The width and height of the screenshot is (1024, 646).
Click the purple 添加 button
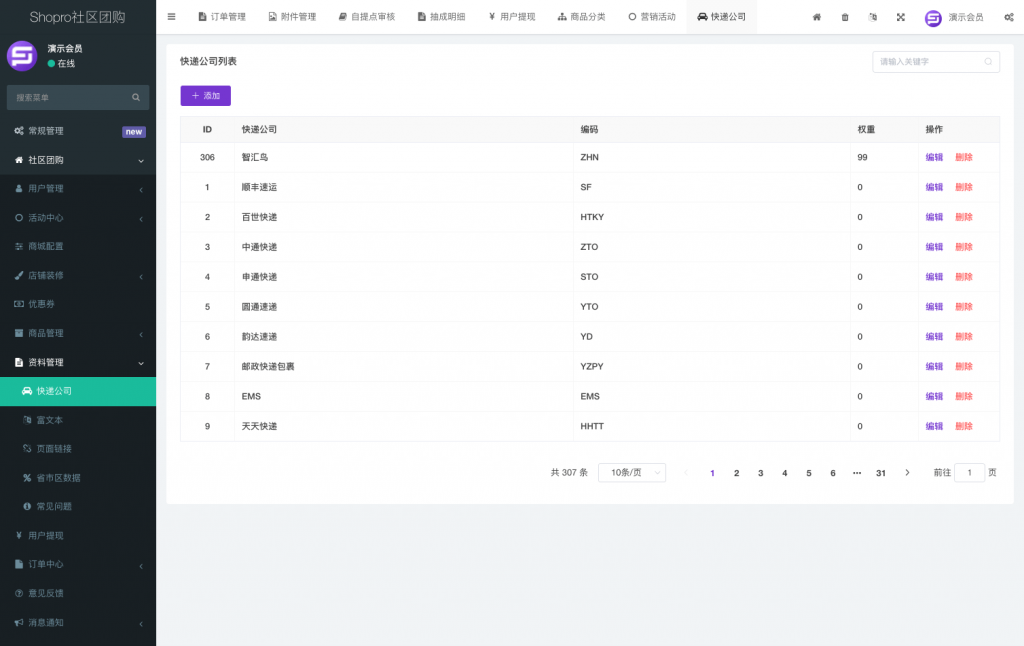tap(205, 95)
